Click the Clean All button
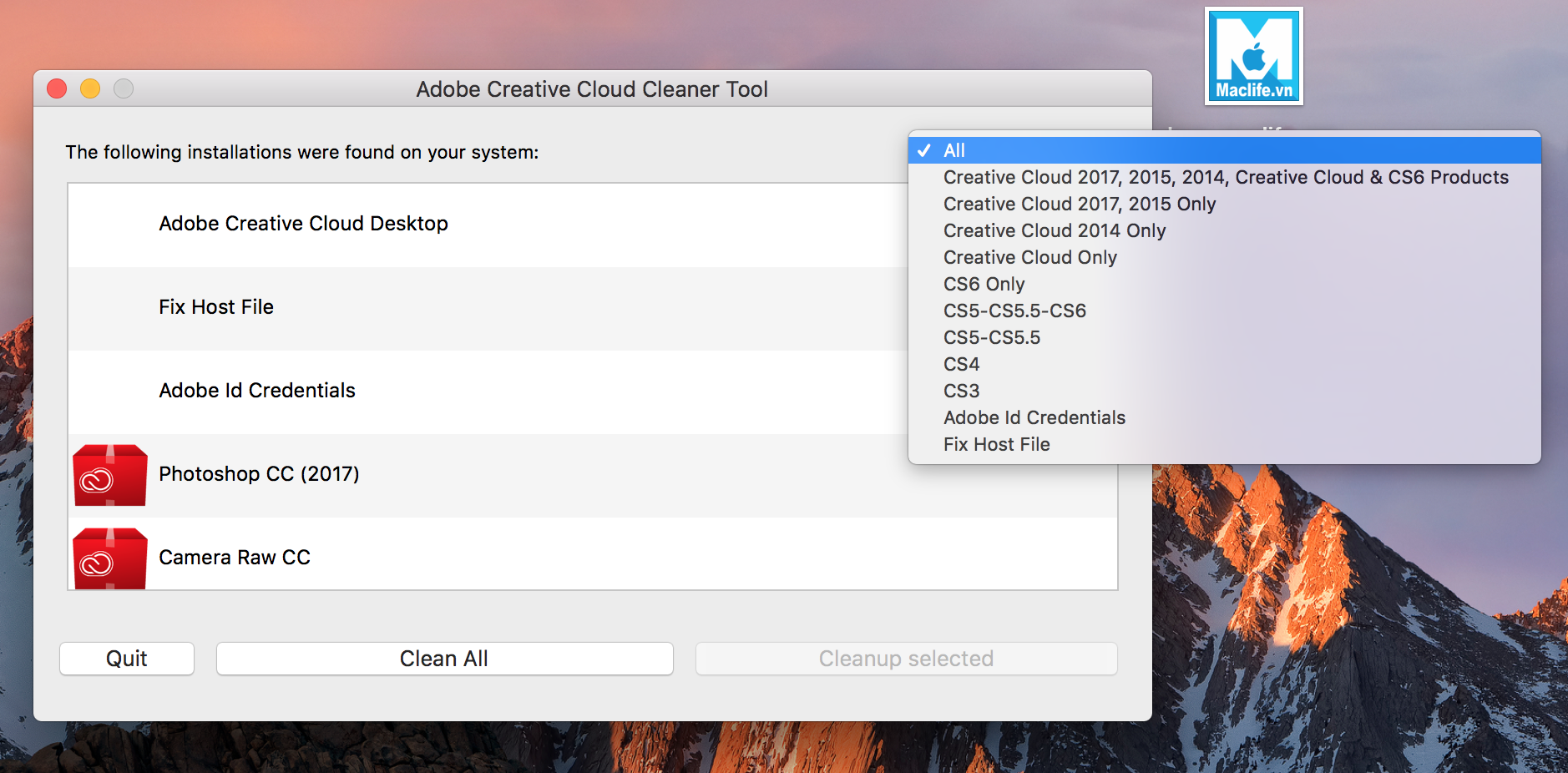Image resolution: width=1568 pixels, height=773 pixels. (x=444, y=658)
